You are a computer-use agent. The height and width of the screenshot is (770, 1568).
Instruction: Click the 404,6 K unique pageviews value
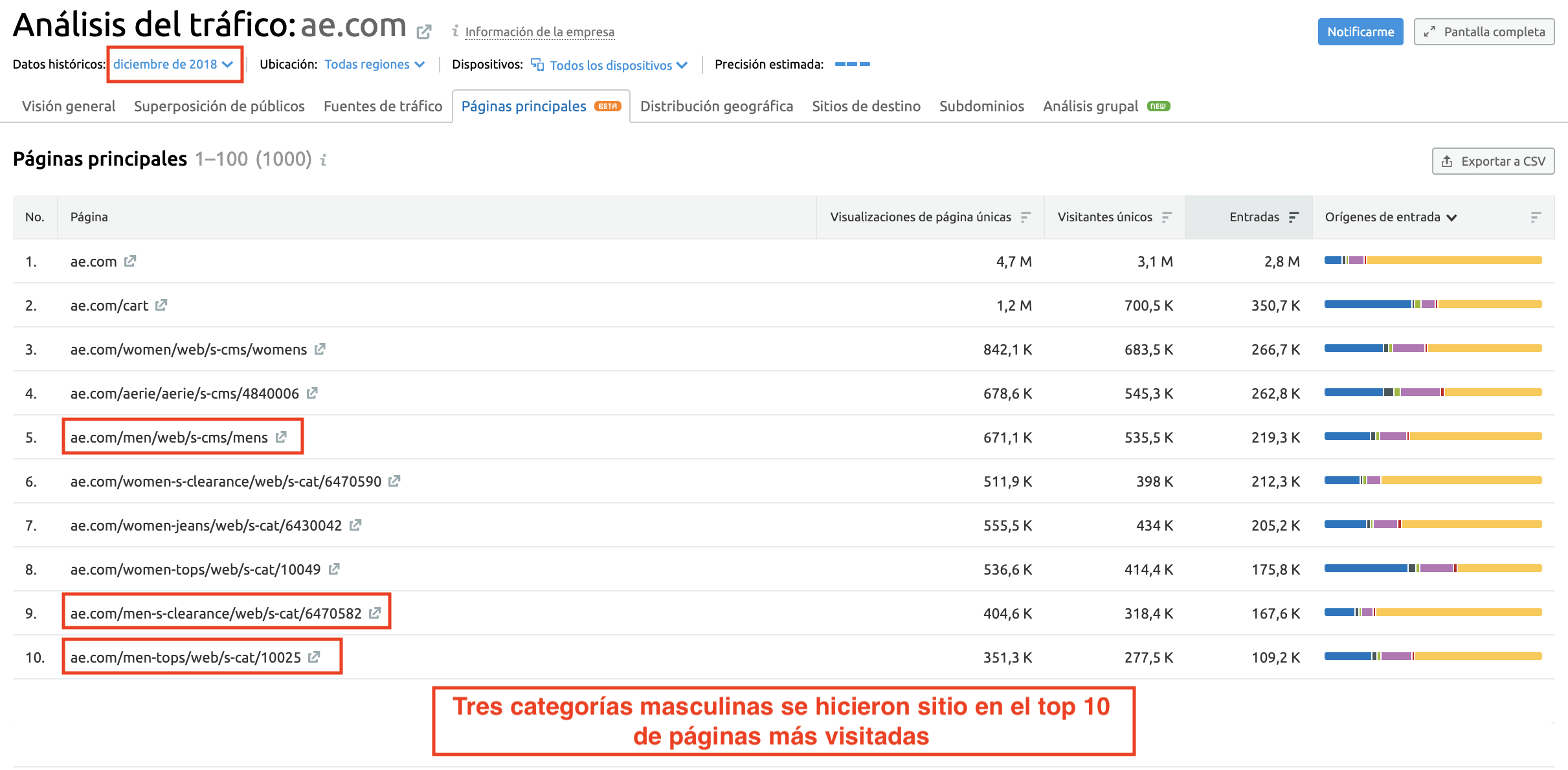coord(1007,613)
